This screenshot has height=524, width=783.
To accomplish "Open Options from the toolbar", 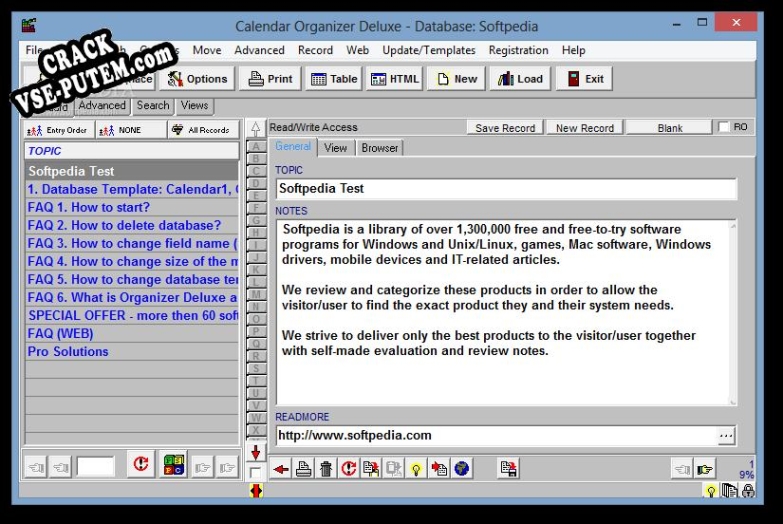I will (197, 79).
